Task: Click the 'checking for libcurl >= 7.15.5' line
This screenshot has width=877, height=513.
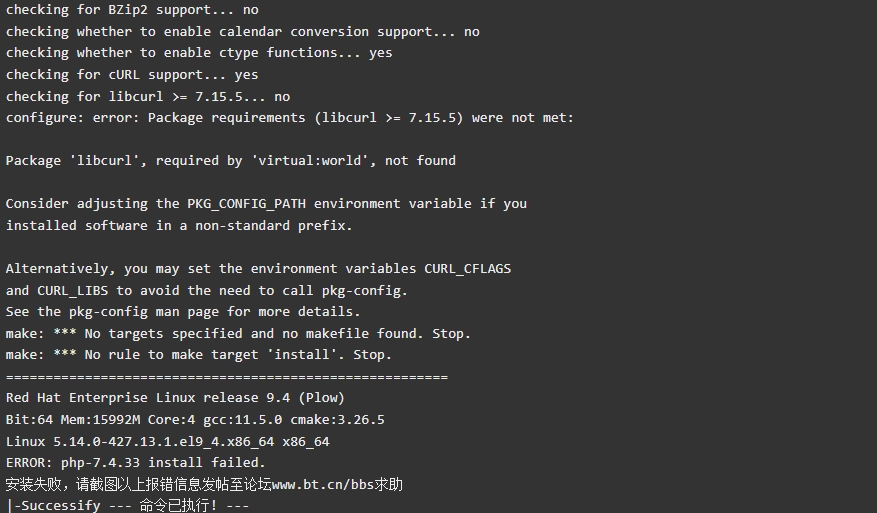Action: pos(148,97)
